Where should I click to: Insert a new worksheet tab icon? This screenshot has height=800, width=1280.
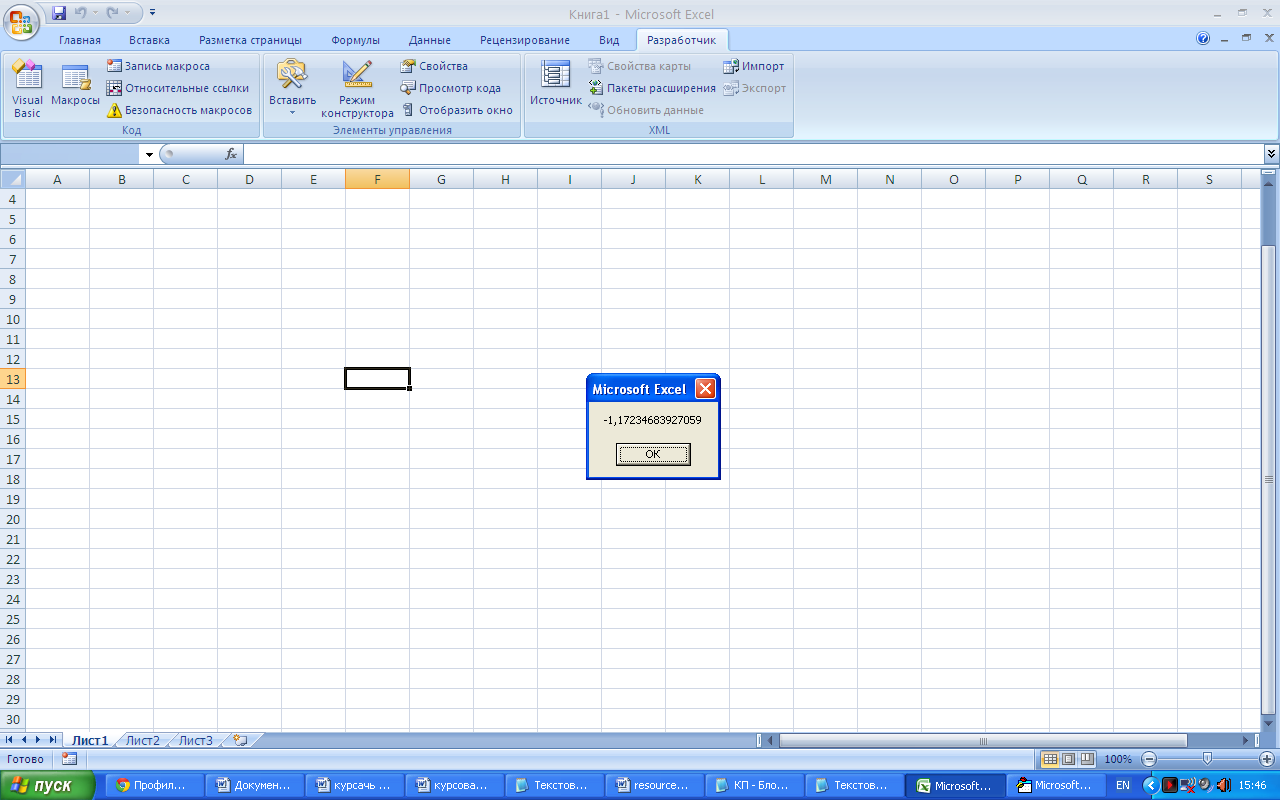(240, 741)
